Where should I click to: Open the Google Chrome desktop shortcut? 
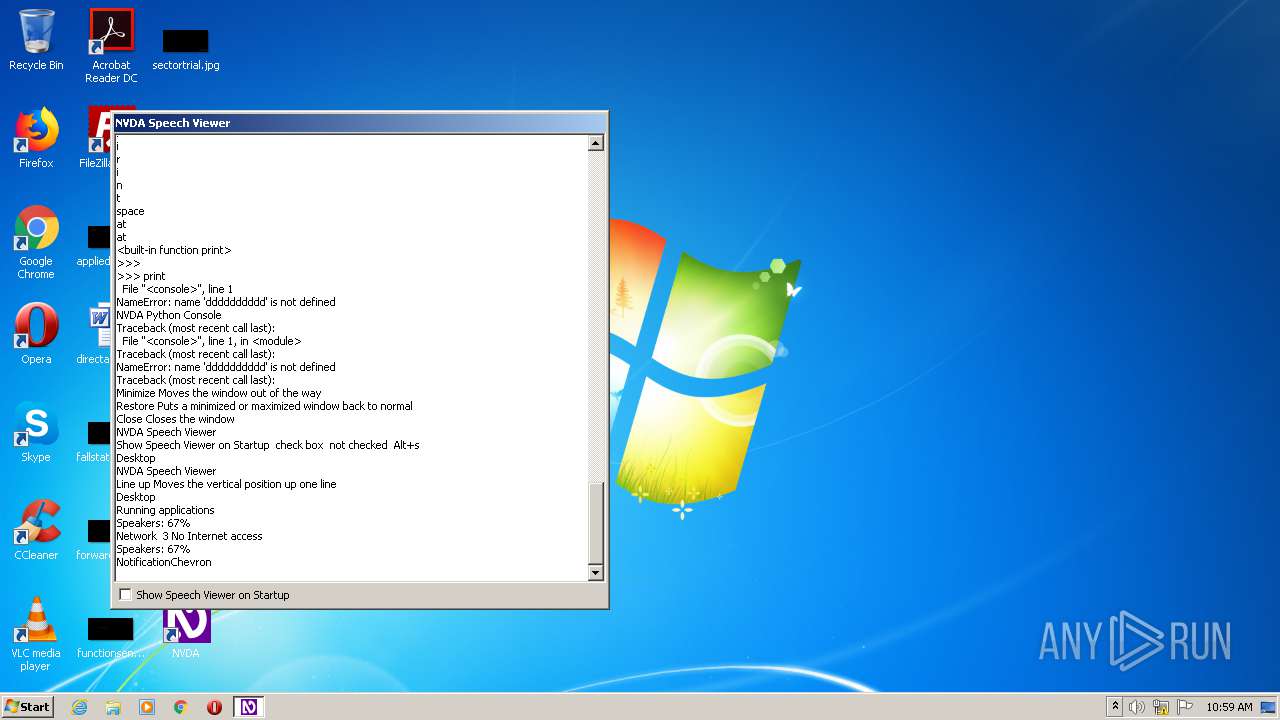point(36,242)
